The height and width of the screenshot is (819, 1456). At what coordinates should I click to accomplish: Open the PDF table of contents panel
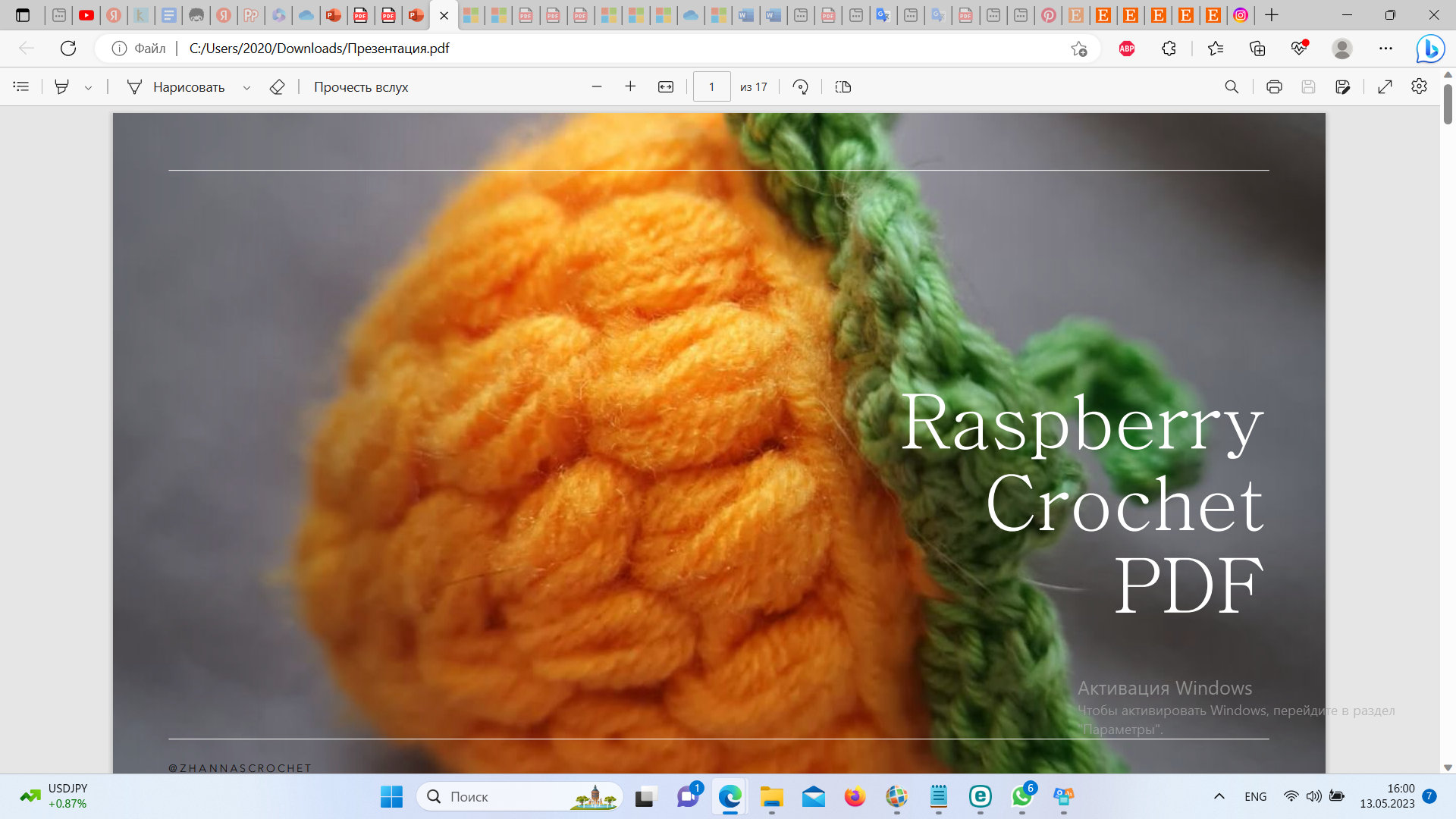point(20,86)
